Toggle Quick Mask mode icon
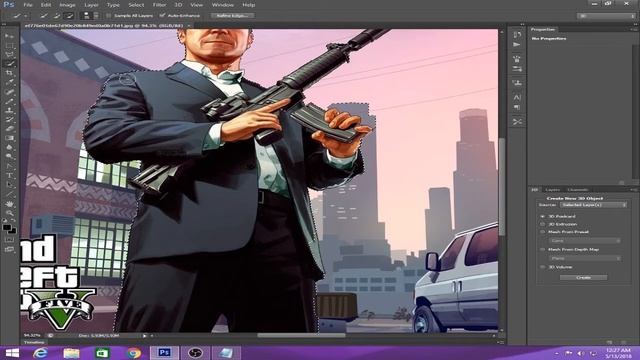Image resolution: width=640 pixels, height=360 pixels. (9, 240)
